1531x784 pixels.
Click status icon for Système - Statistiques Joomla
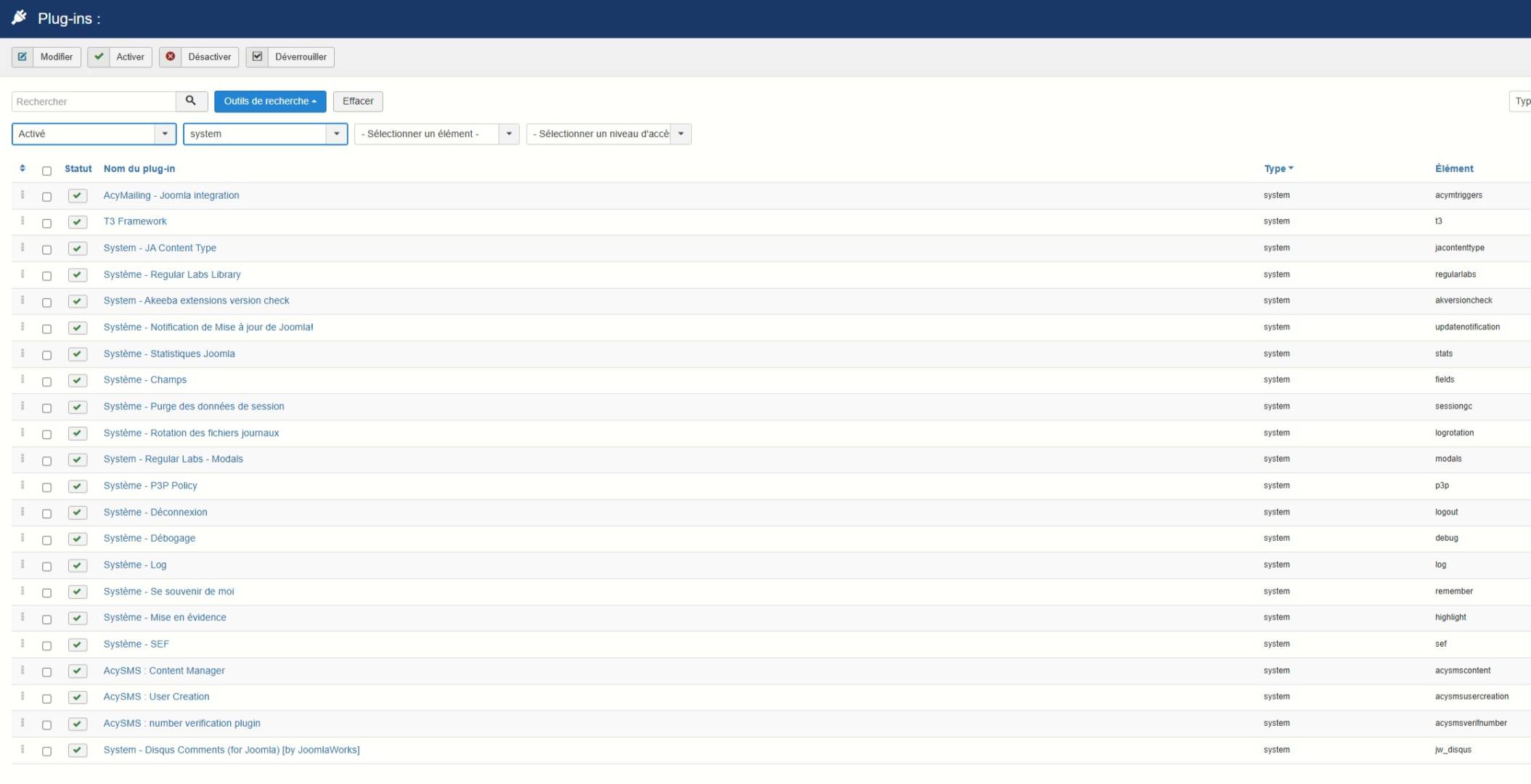pos(78,354)
